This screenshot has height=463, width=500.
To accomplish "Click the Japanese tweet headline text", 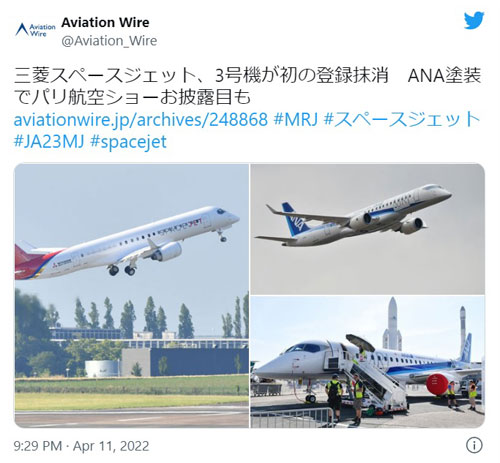I will [247, 86].
